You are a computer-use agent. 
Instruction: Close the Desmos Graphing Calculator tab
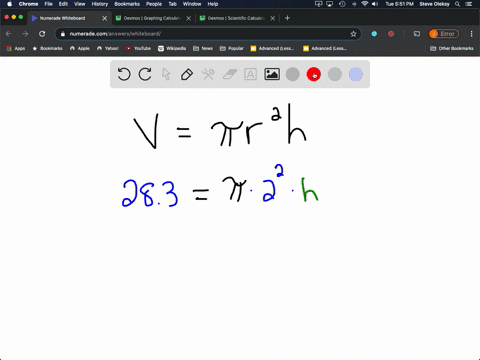click(189, 18)
